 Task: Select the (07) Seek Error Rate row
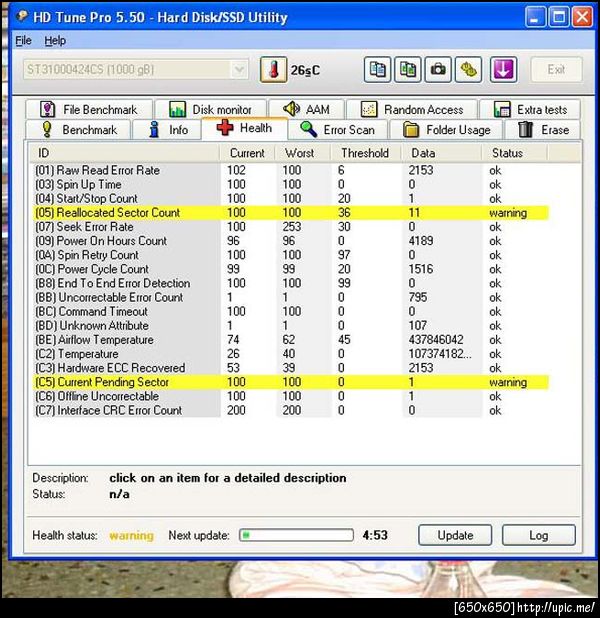point(289,227)
